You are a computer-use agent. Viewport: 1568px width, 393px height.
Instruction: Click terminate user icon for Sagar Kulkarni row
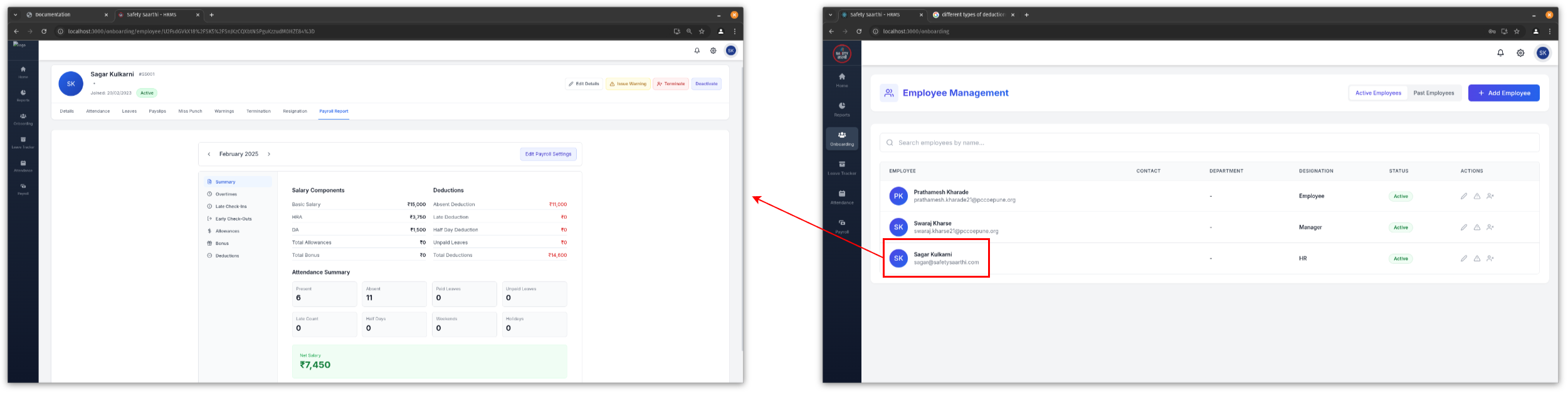(x=1490, y=258)
